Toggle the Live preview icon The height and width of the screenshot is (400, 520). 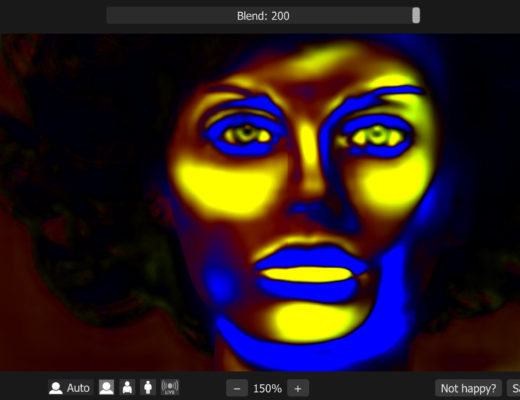170,388
